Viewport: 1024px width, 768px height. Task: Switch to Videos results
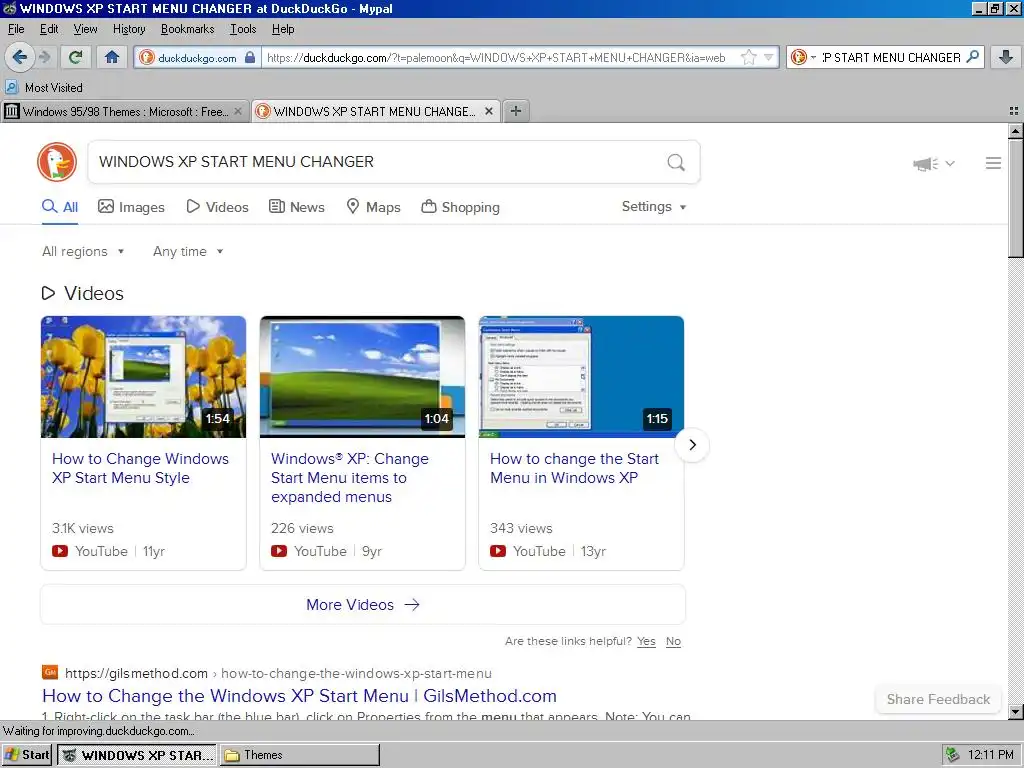217,207
